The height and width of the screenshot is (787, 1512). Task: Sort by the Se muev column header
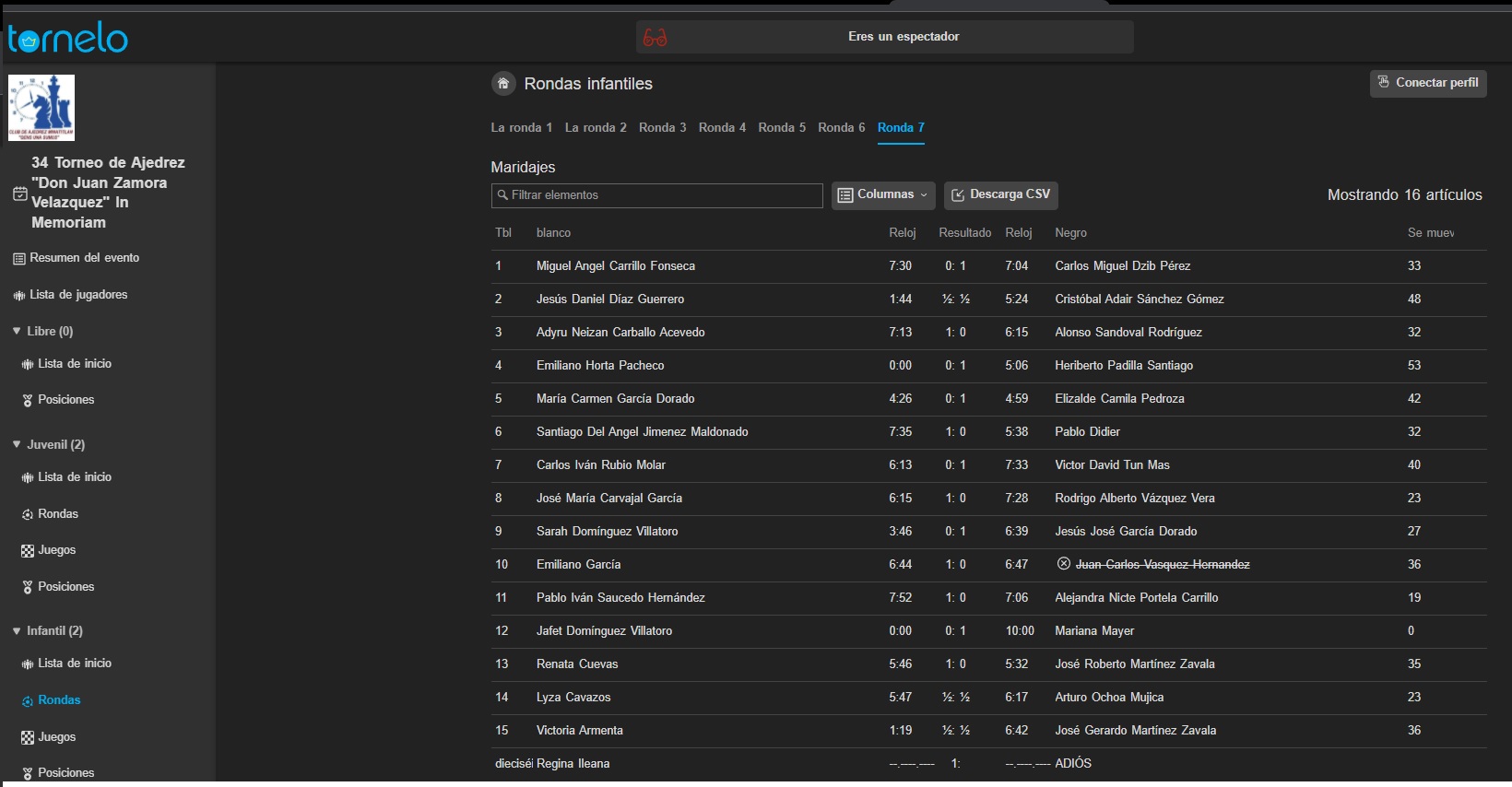pos(1430,233)
